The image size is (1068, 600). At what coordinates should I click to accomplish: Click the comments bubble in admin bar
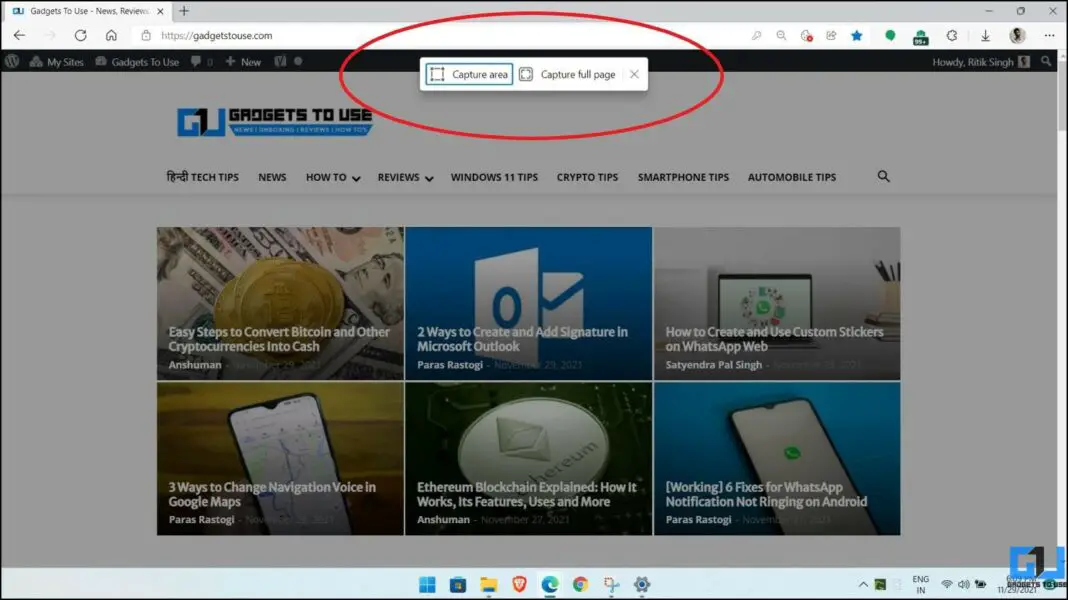(x=196, y=61)
